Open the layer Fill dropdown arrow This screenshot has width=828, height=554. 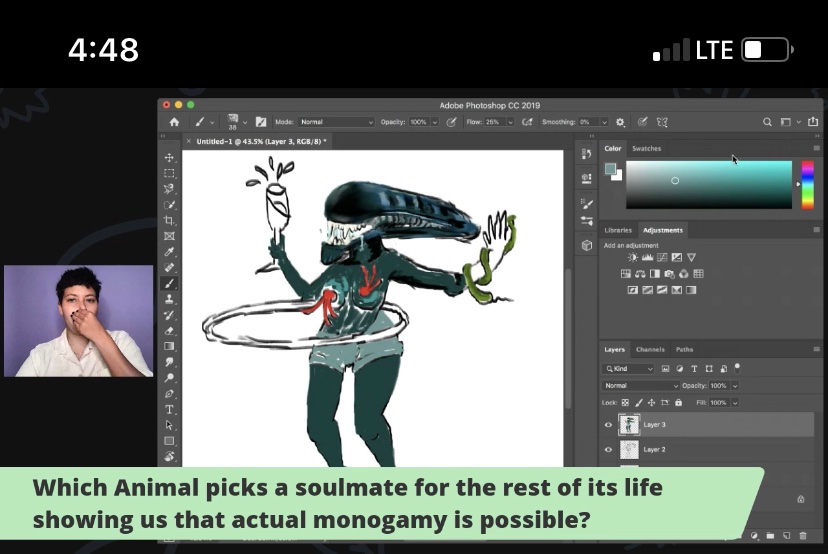click(x=735, y=402)
